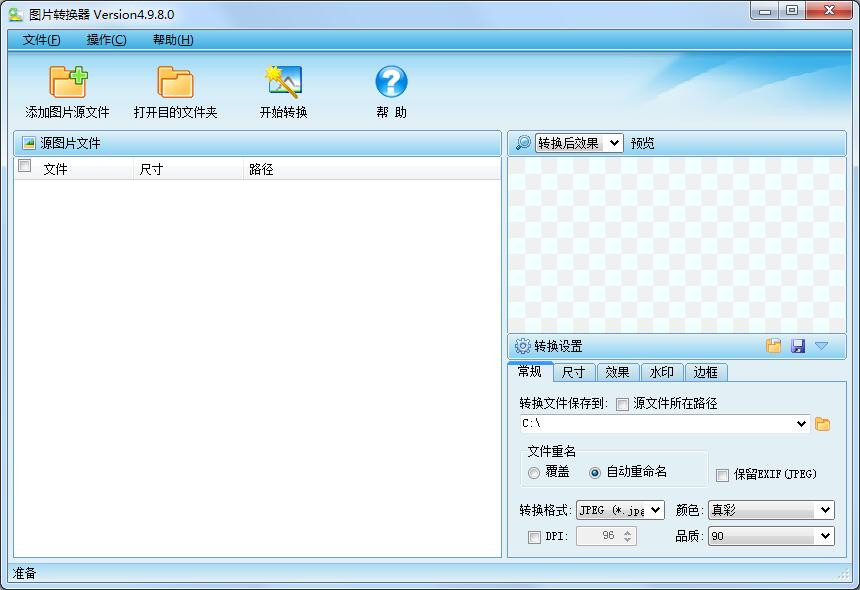Image resolution: width=860 pixels, height=590 pixels.
Task: Expand the C:\ save path dropdown
Action: coord(801,423)
